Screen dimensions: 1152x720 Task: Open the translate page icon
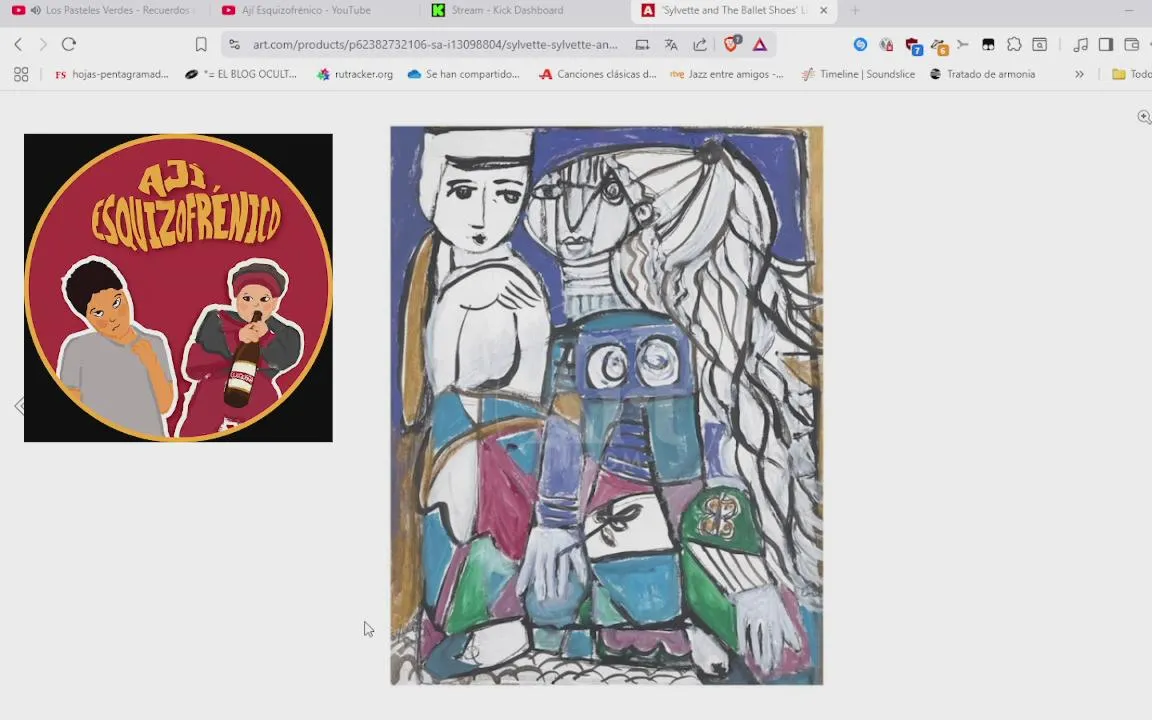[x=671, y=45]
